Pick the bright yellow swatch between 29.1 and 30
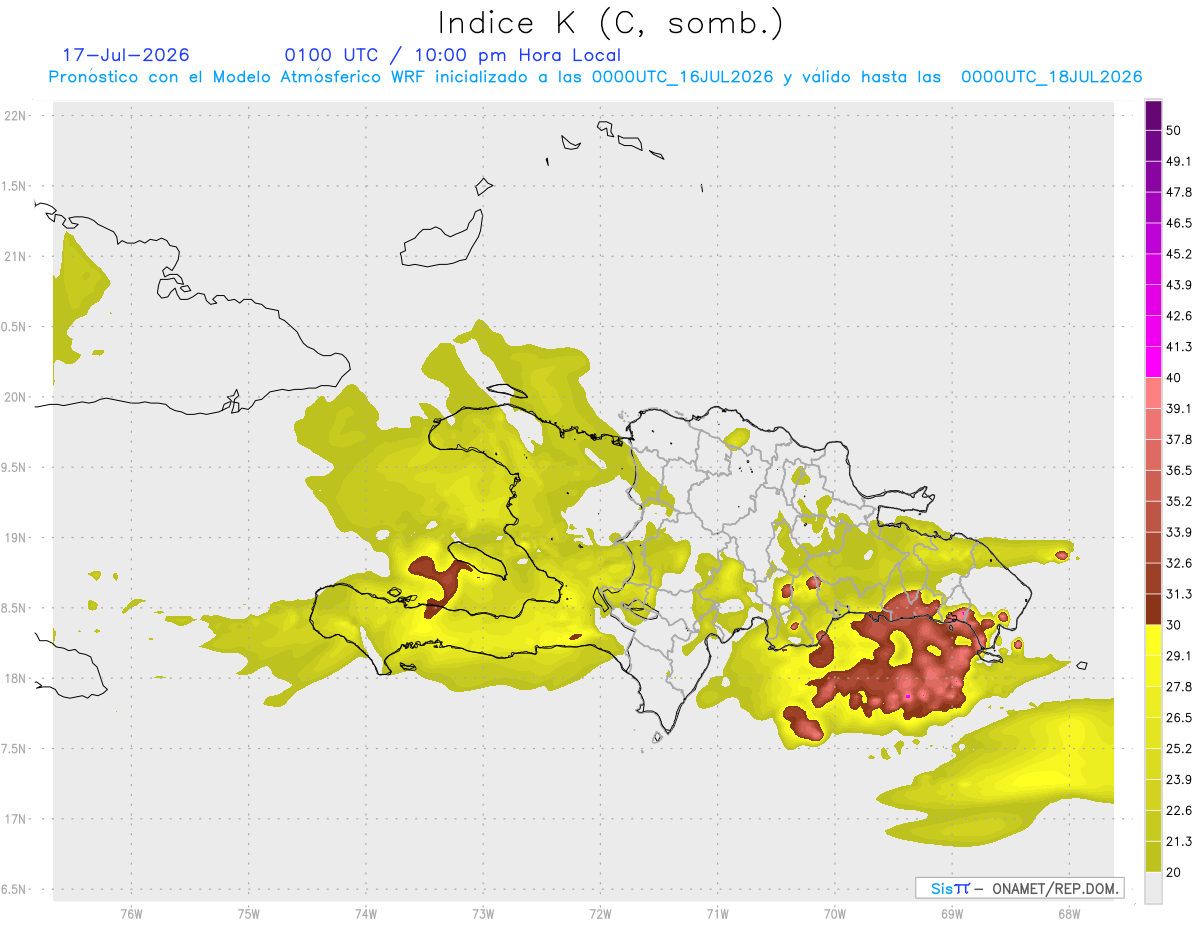This screenshot has width=1200, height=927. (1153, 640)
